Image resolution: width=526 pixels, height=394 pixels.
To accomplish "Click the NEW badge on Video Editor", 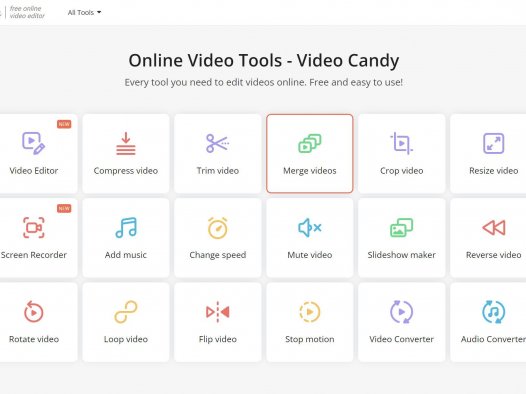I will tap(64, 124).
